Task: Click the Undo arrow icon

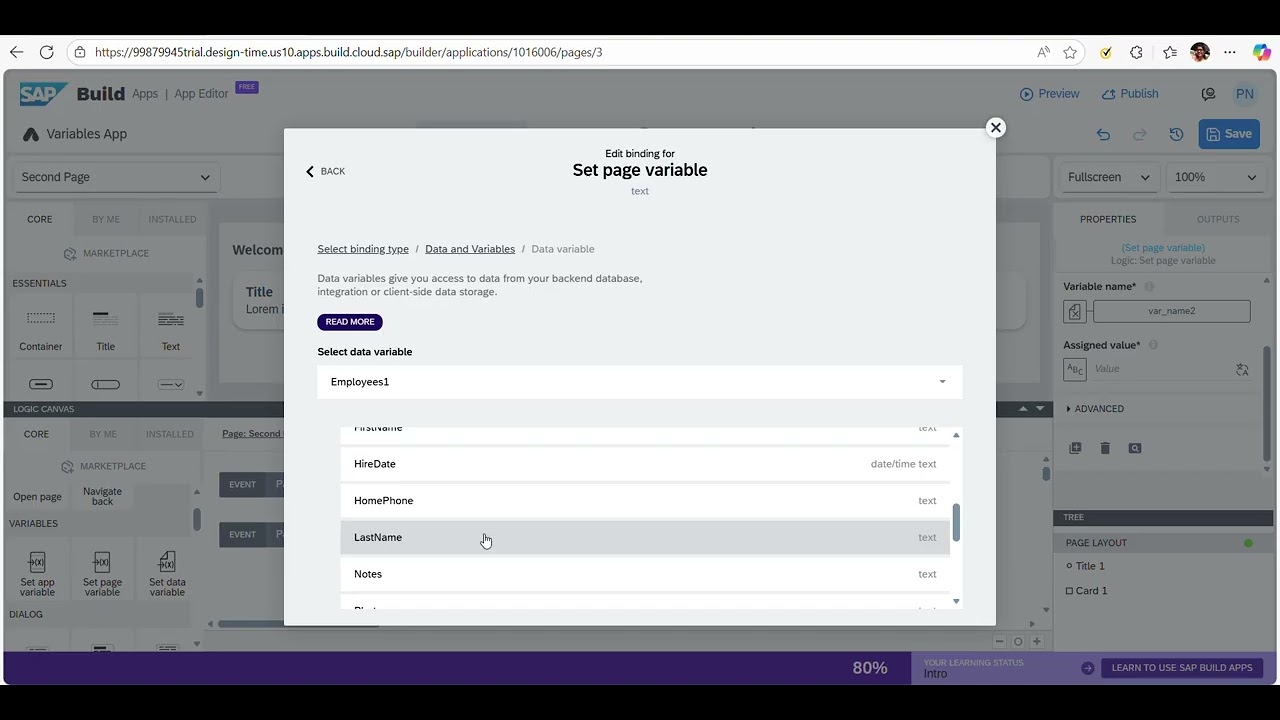Action: click(1103, 134)
